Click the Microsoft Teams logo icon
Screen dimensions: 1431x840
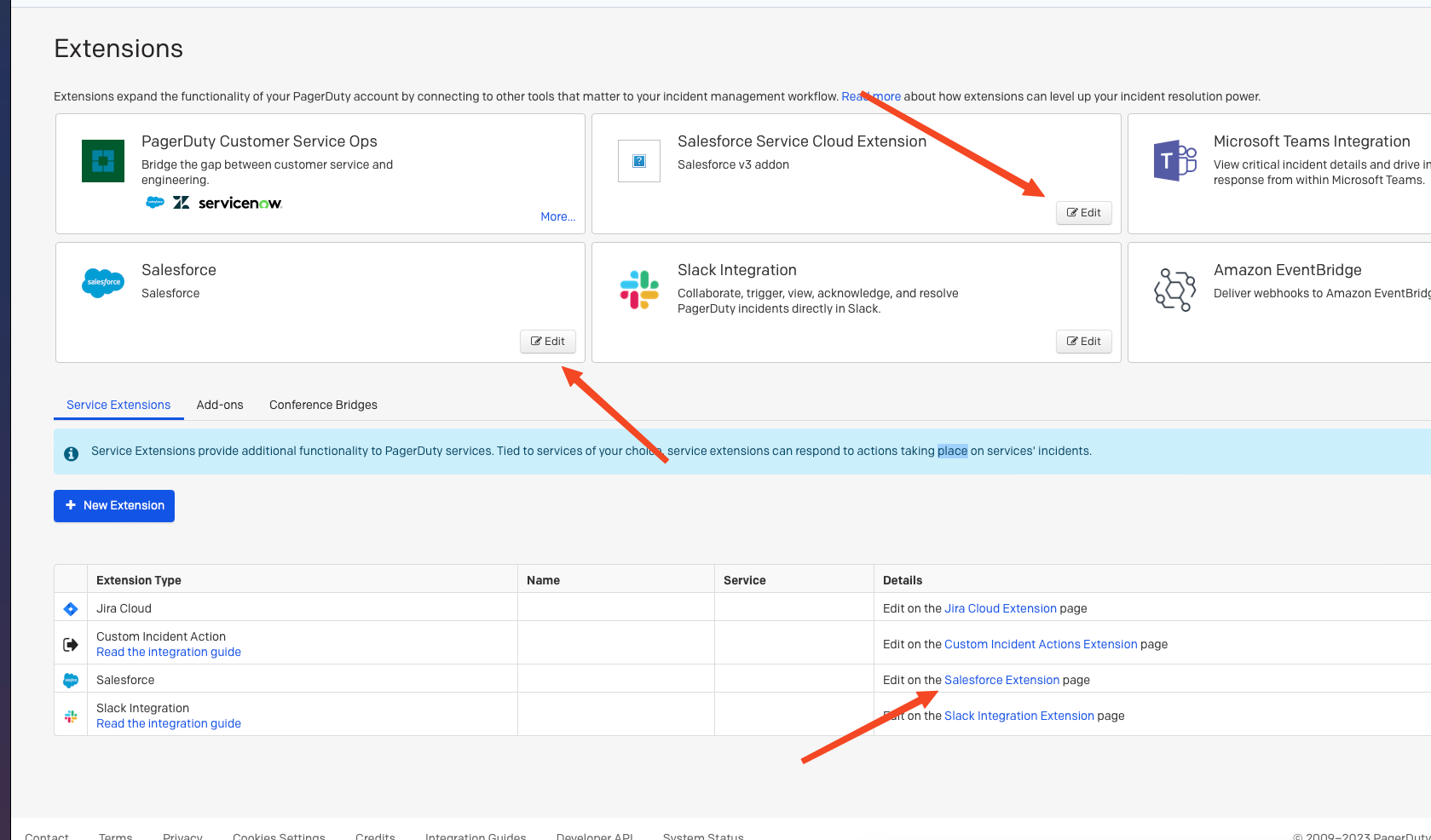click(x=1175, y=161)
